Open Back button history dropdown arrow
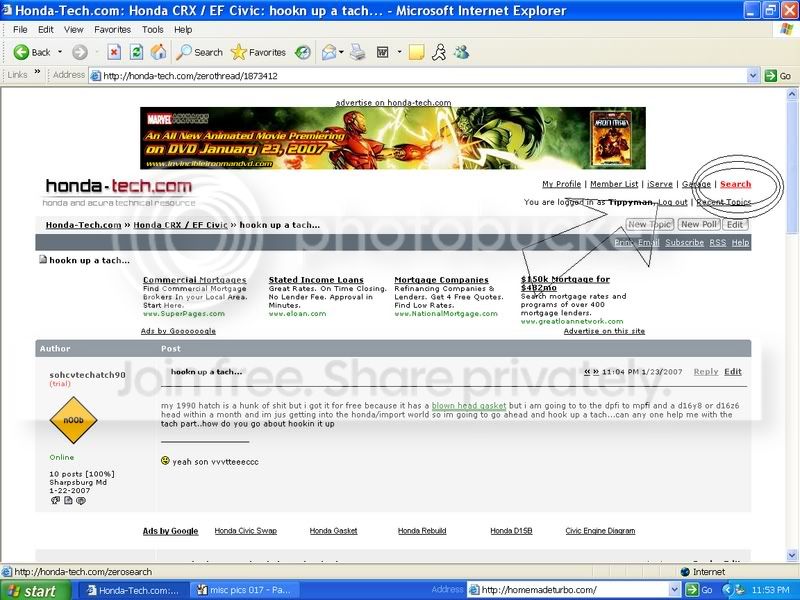The width and height of the screenshot is (800, 600). [59, 52]
